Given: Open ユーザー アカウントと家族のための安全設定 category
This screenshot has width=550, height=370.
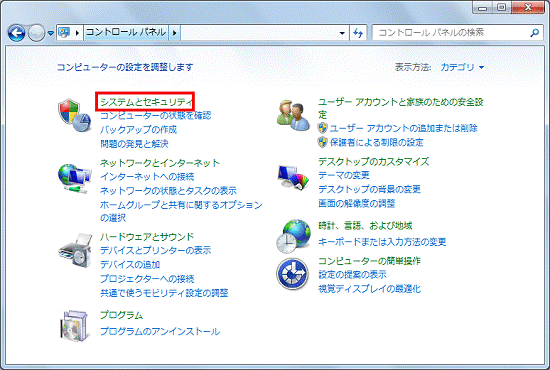Looking at the screenshot, I should [401, 108].
